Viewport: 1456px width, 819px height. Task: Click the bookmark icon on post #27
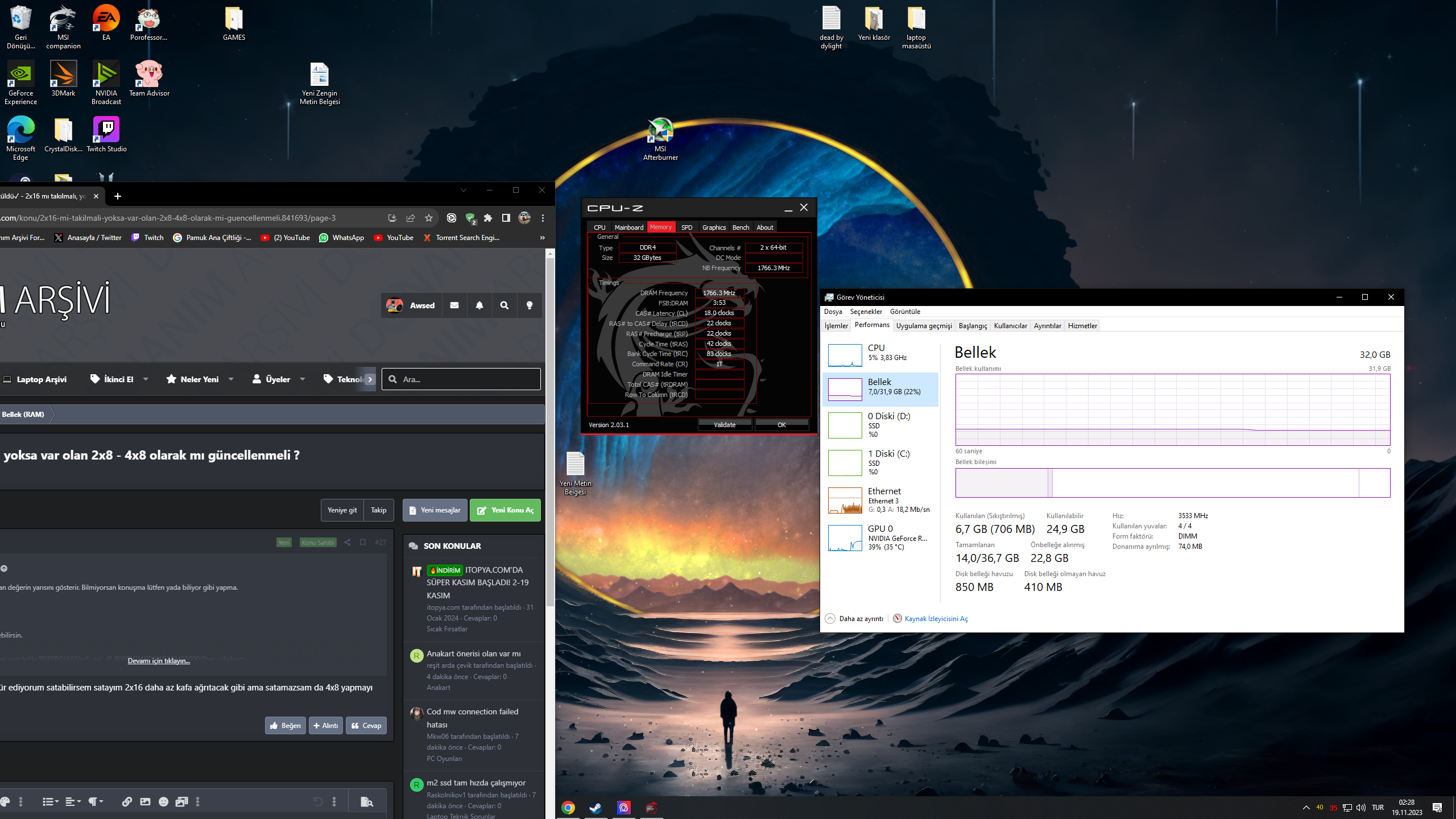click(363, 543)
